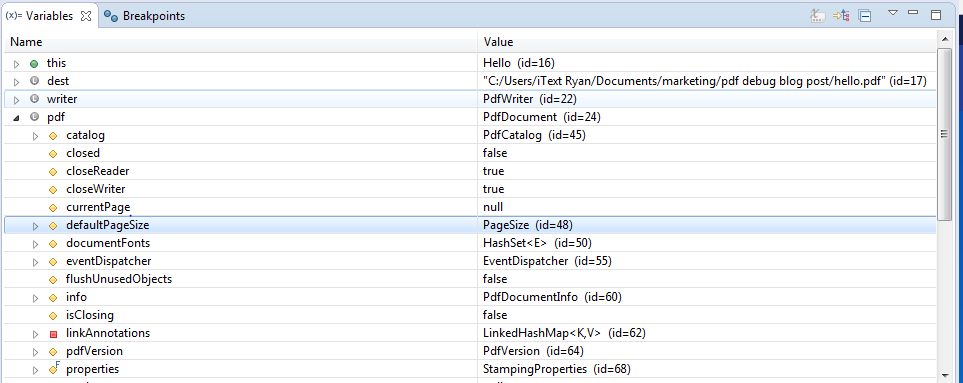This screenshot has width=963, height=383.
Task: Click the vertical scrollbar thumb
Action: pos(945,133)
